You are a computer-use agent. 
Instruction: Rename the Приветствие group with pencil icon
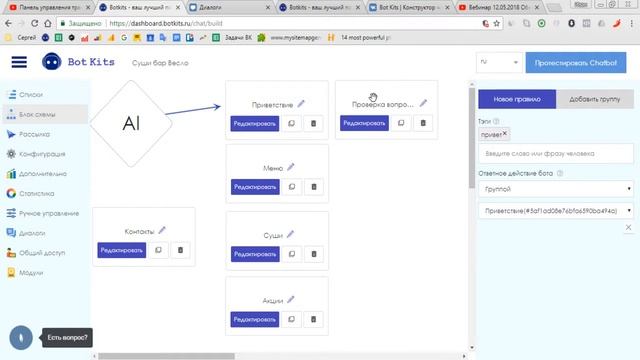point(301,104)
